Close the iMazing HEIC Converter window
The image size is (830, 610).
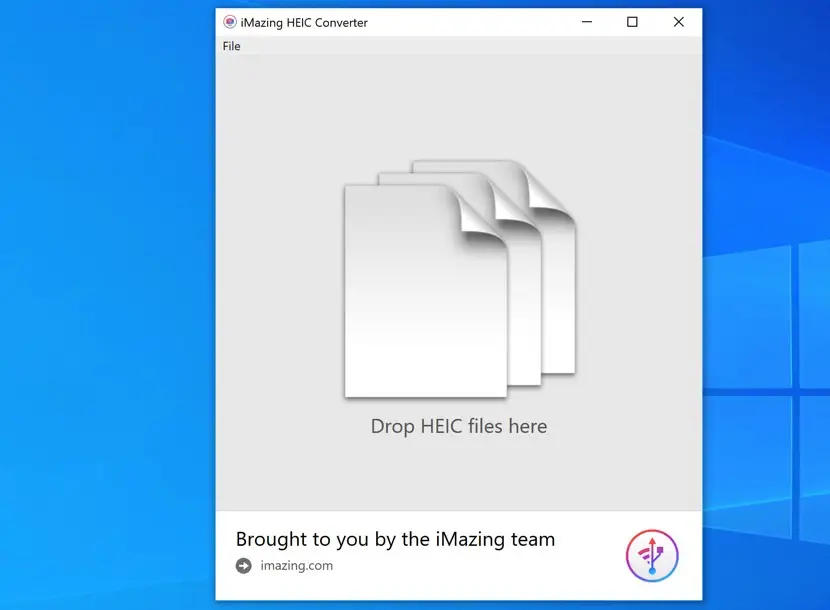pos(679,22)
